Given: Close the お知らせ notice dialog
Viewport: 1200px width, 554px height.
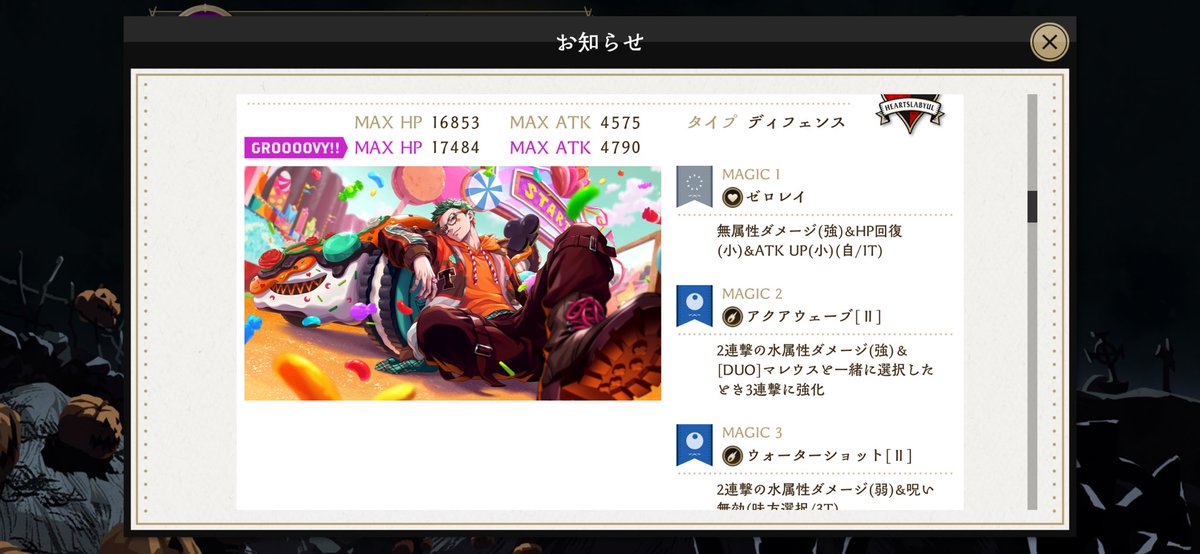Looking at the screenshot, I should [1049, 42].
